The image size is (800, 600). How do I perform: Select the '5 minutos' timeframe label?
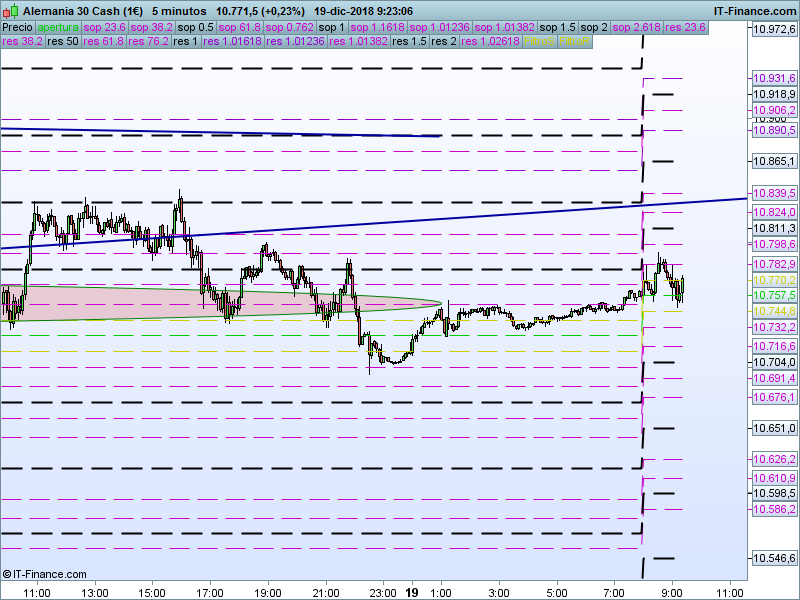tap(179, 11)
